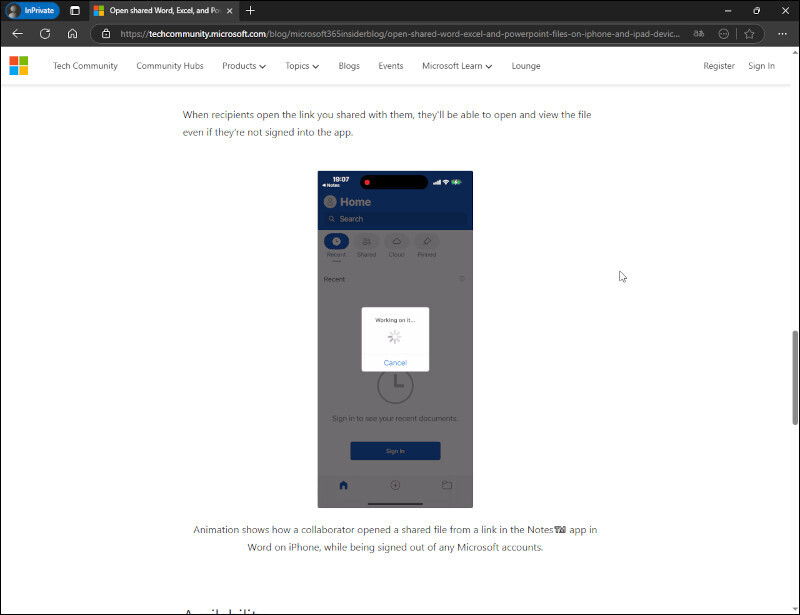The width and height of the screenshot is (800, 615).
Task: Open browser Settings and more menu
Action: pos(782,34)
